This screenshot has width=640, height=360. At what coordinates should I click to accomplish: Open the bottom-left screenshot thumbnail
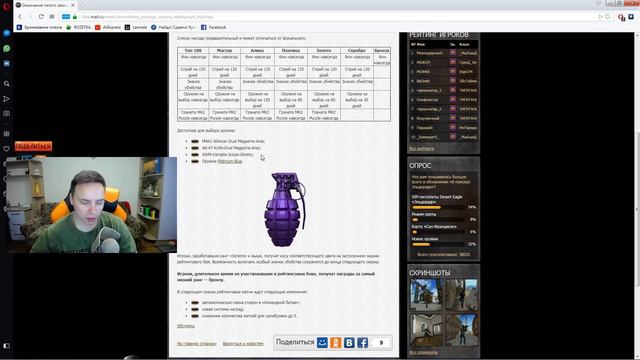[426, 330]
